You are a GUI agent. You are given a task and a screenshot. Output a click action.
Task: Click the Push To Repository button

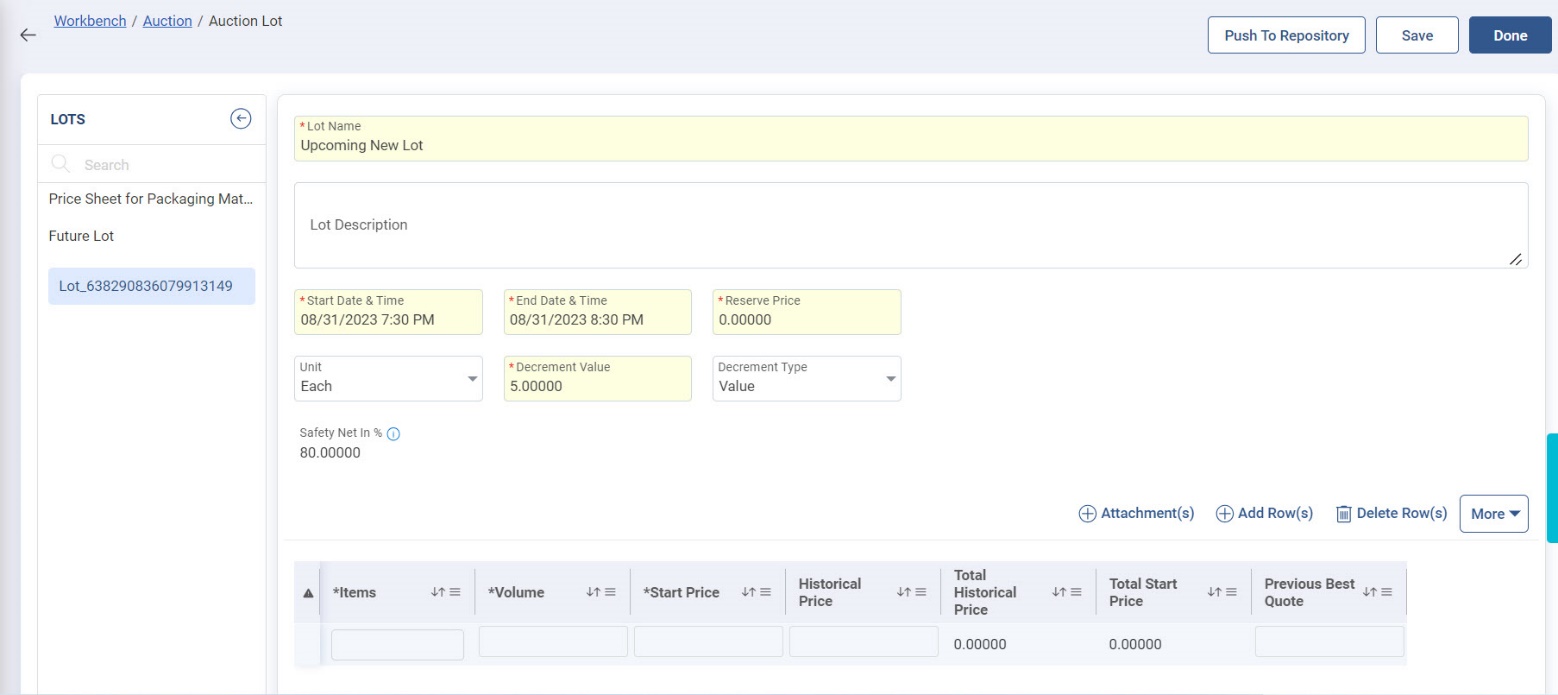click(x=1286, y=35)
